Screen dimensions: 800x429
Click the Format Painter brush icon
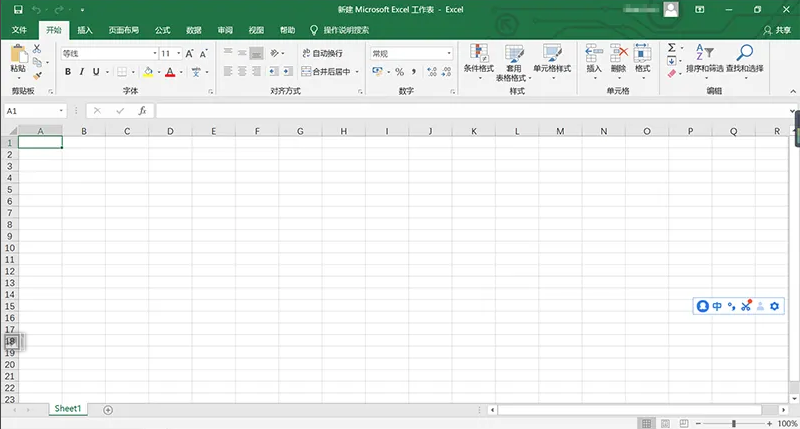38,75
